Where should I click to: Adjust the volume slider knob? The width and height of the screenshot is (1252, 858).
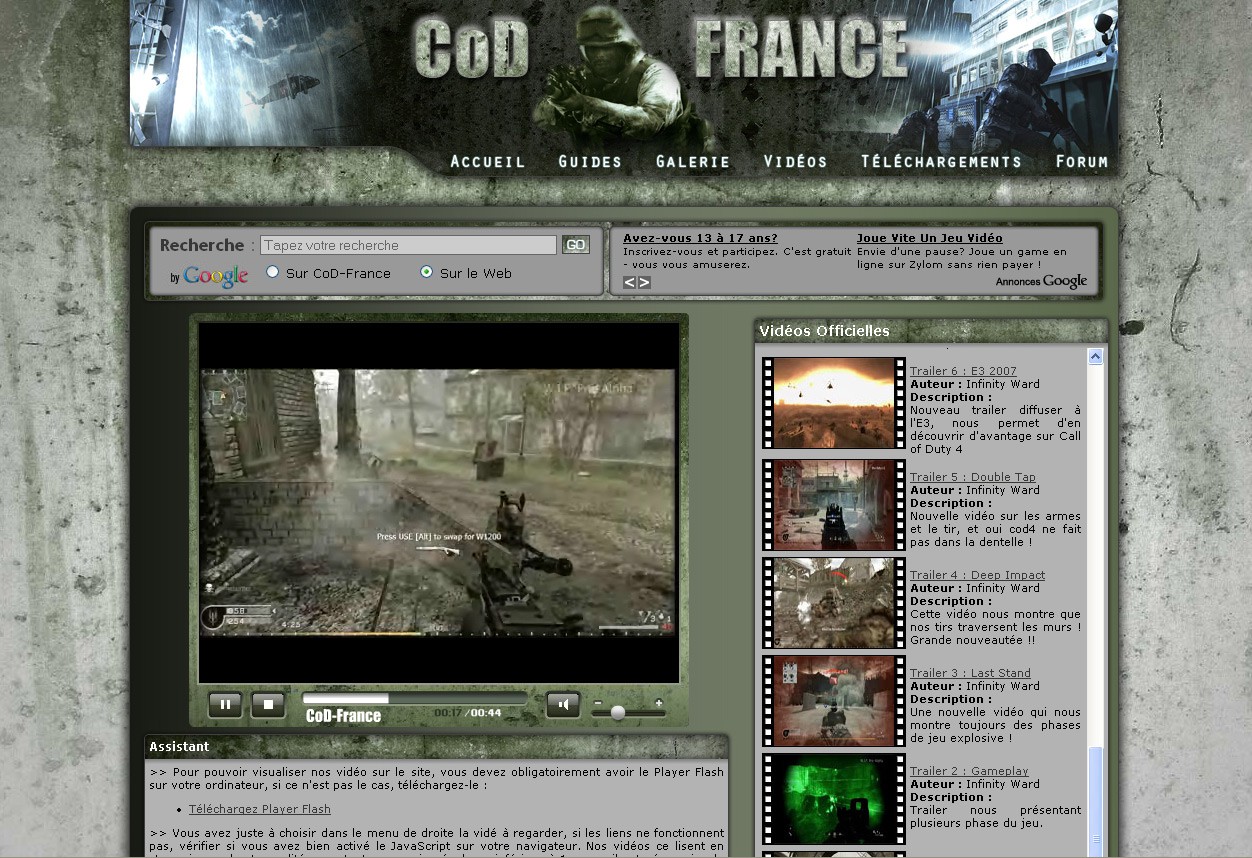point(618,713)
